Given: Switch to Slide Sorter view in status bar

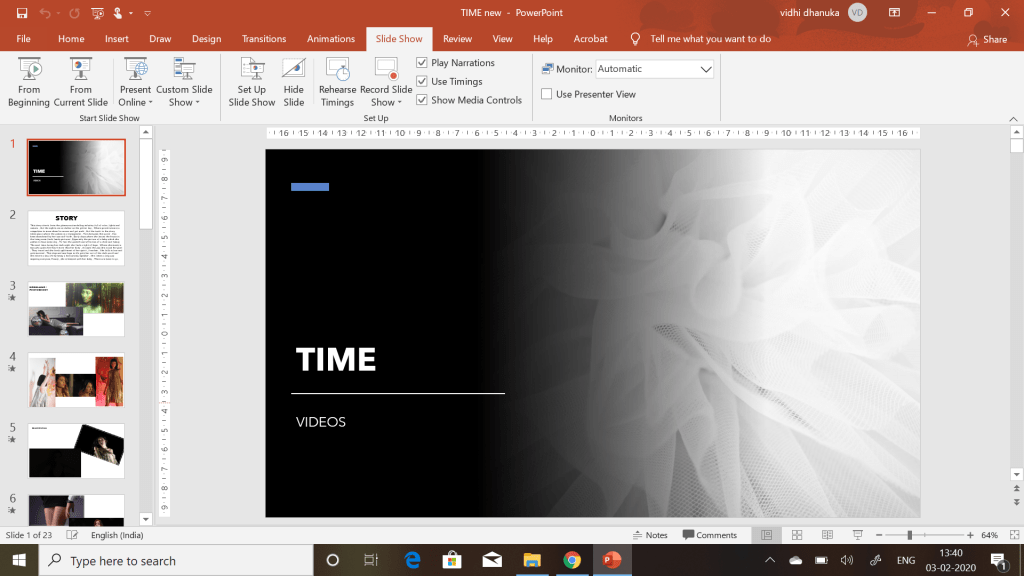Looking at the screenshot, I should [795, 535].
